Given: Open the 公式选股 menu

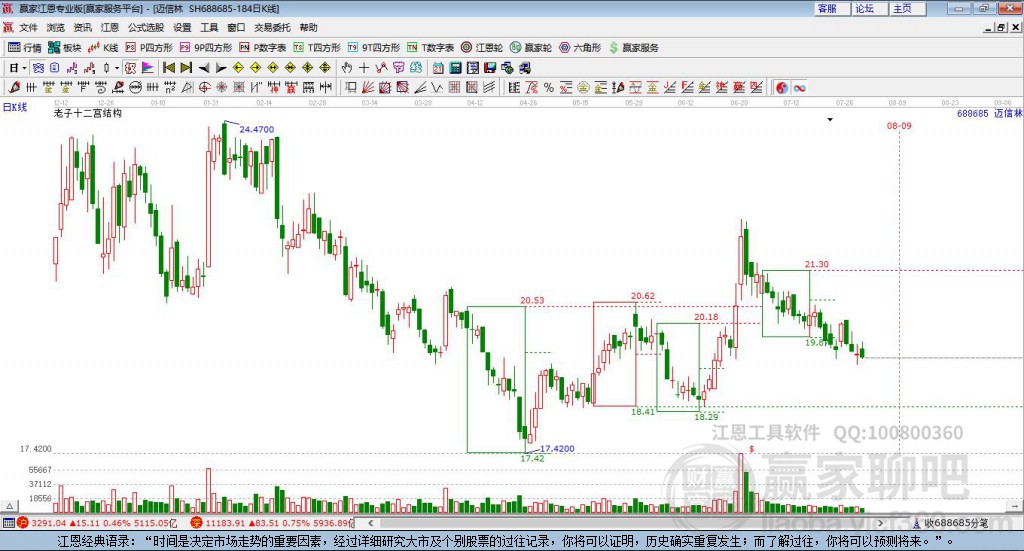Looking at the screenshot, I should click(146, 27).
